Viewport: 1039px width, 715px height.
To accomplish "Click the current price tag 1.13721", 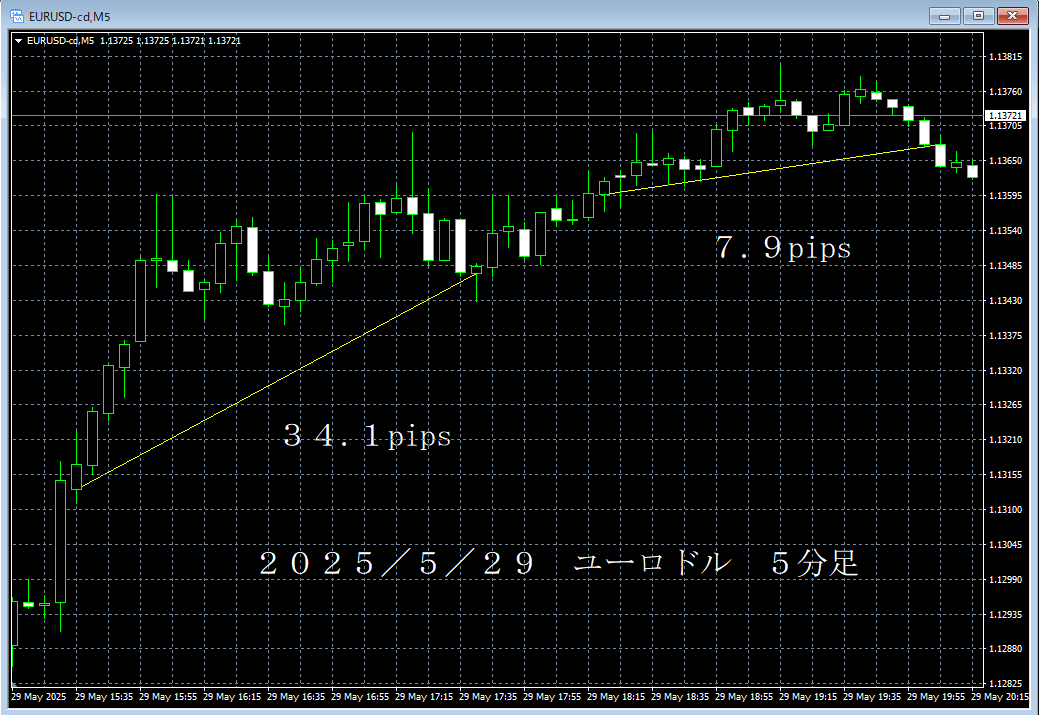I will pos(1004,116).
